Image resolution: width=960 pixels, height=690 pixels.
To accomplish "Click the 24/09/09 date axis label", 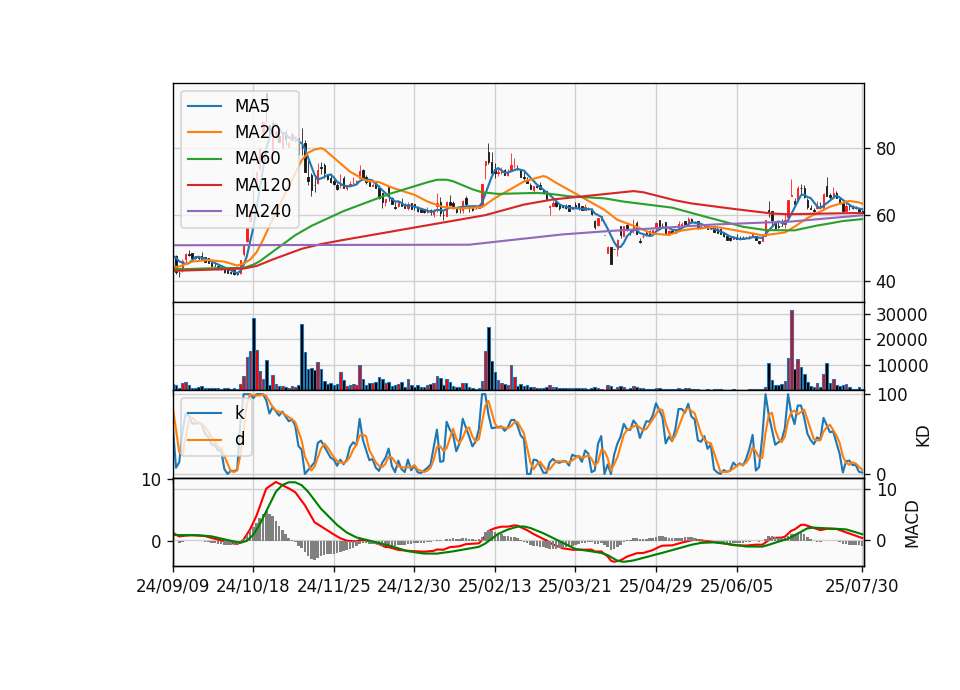I will tap(173, 586).
